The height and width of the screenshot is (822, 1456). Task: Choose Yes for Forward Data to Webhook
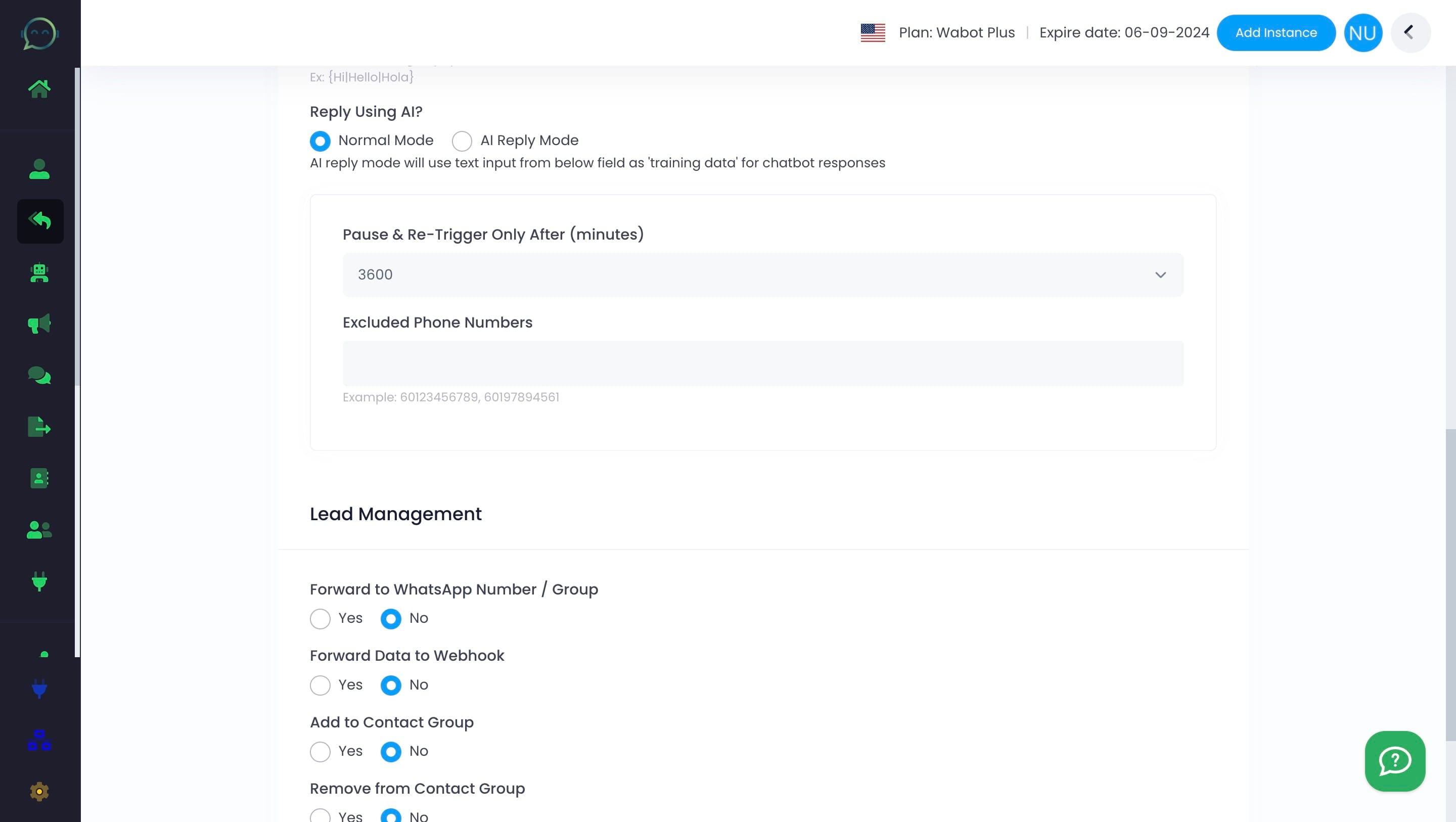[320, 685]
